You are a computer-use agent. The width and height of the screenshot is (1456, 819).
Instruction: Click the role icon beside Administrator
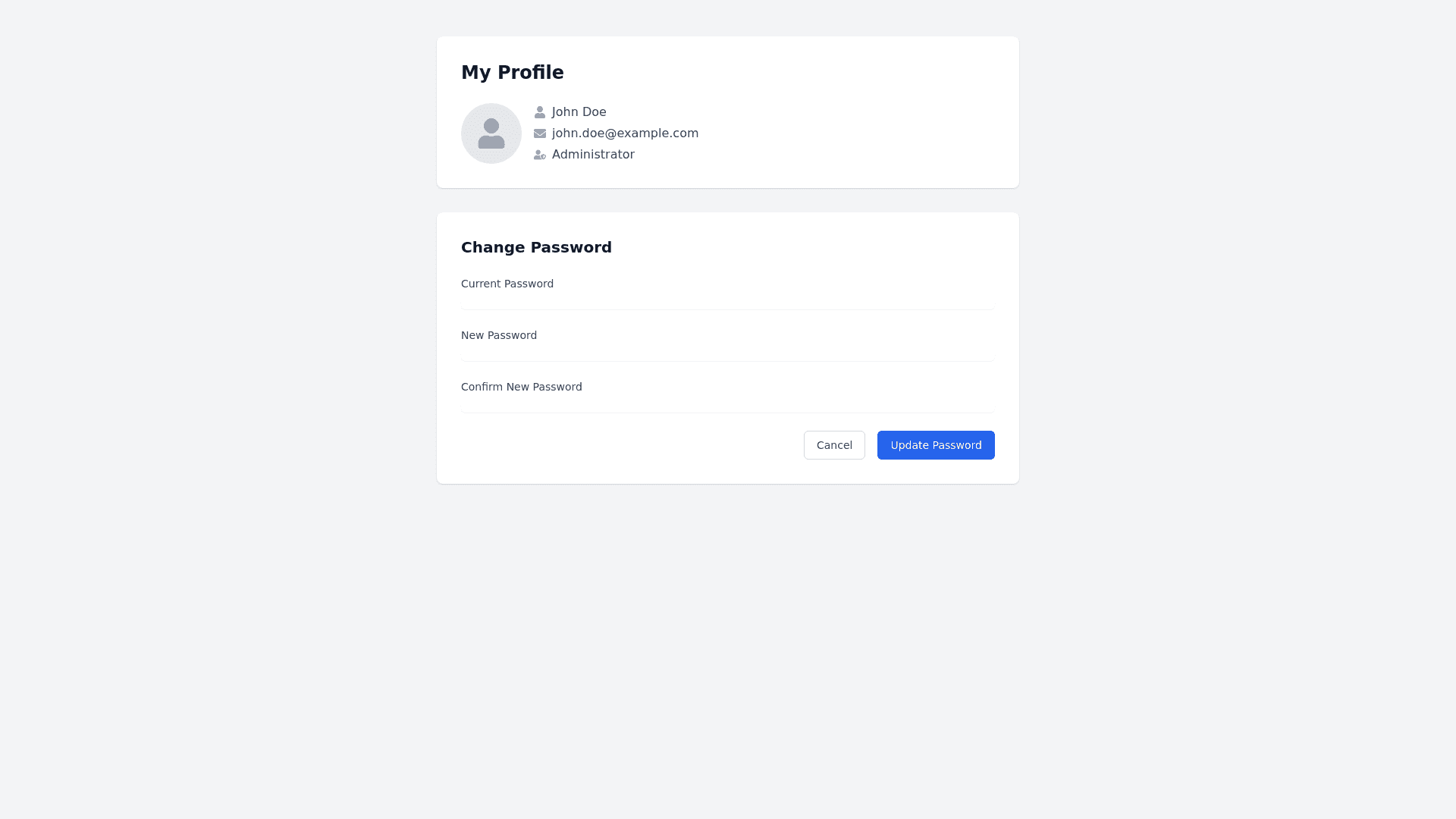pos(540,155)
